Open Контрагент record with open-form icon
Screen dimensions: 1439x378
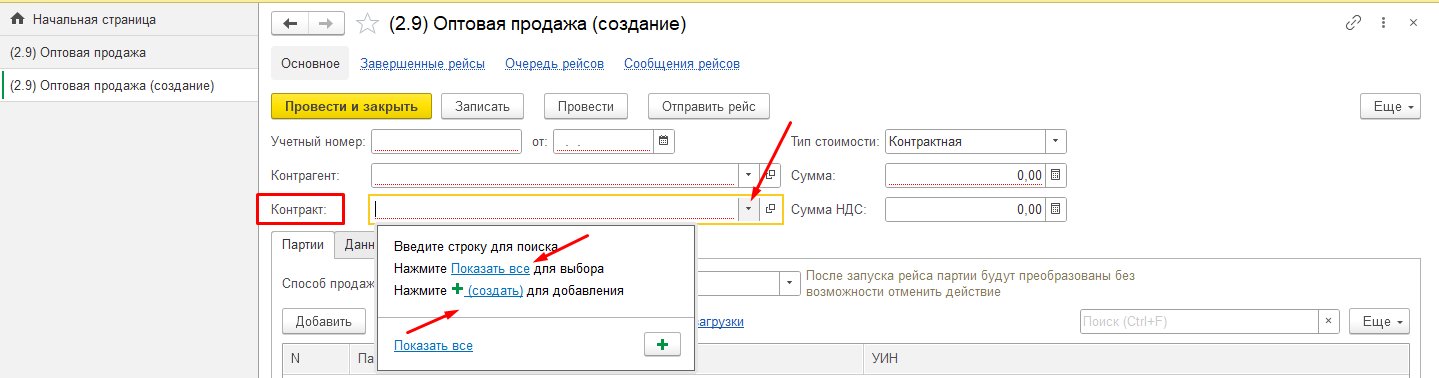[x=770, y=175]
